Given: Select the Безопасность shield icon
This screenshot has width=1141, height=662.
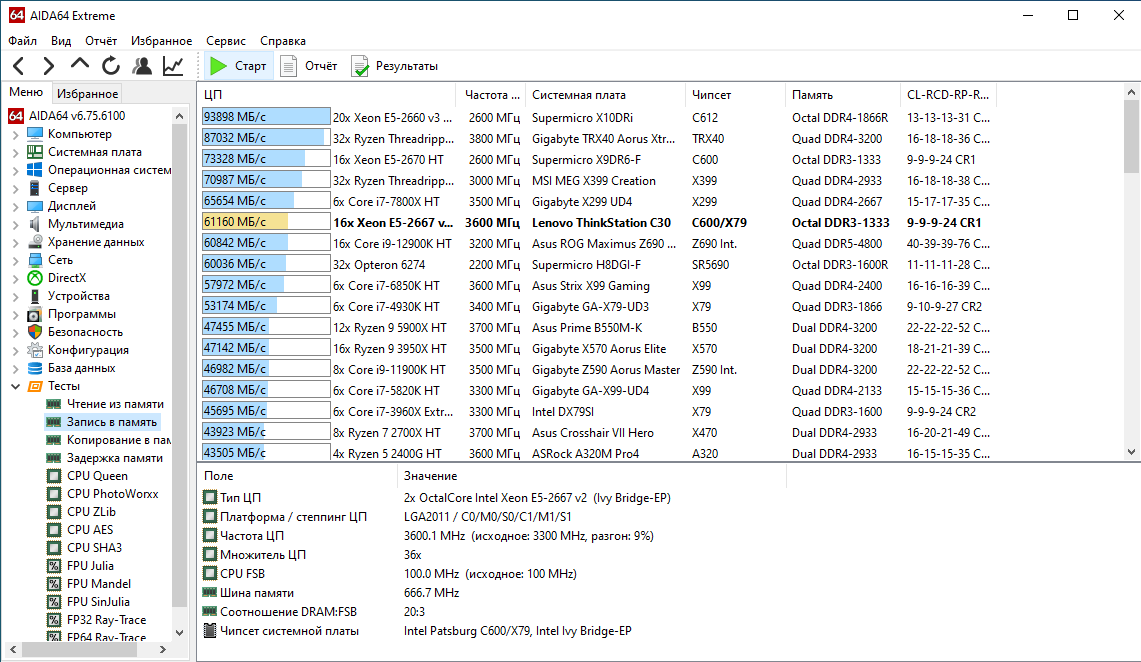Looking at the screenshot, I should point(35,332).
